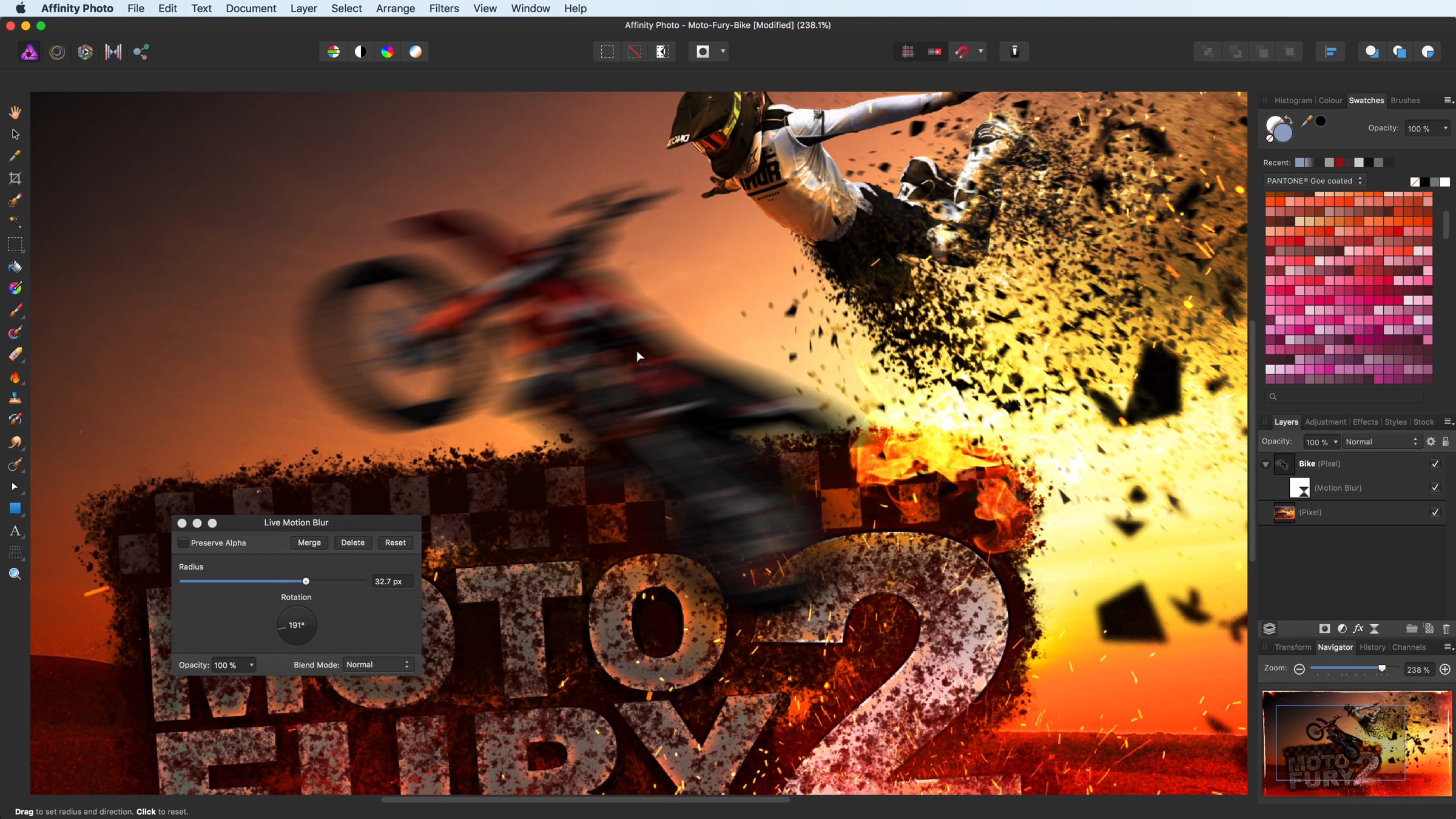Click the Reset button in Live Motion Blur

395,542
